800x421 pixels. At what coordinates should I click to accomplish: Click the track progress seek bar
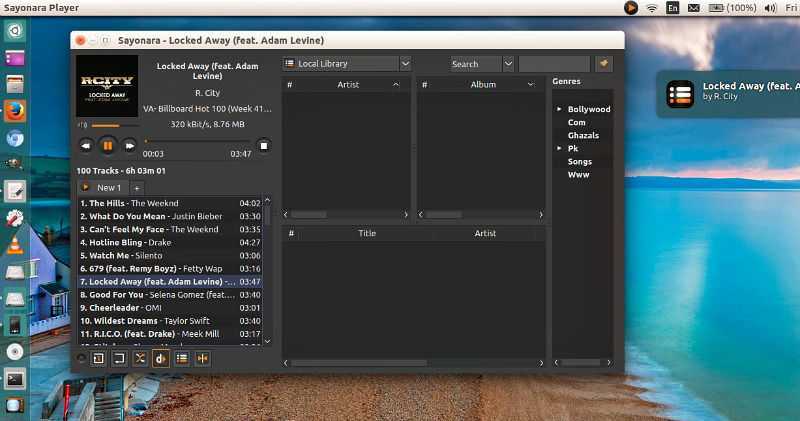point(197,141)
